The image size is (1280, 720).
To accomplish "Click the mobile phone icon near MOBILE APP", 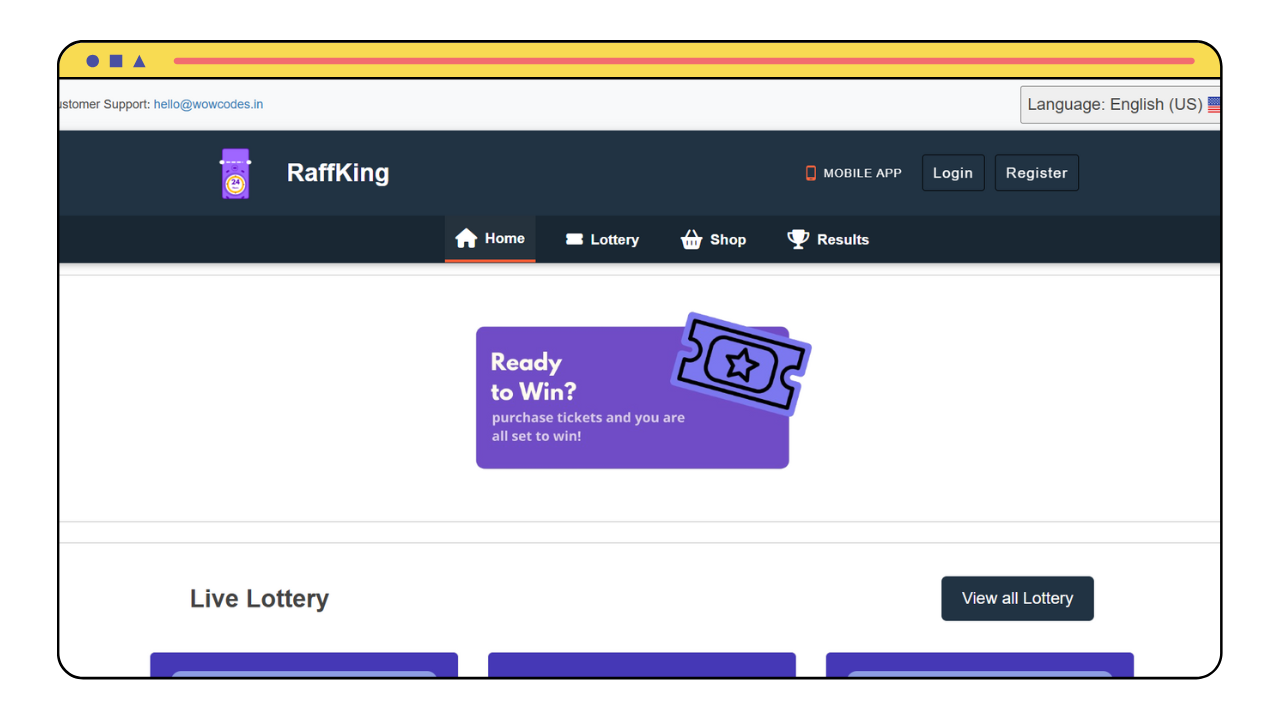I will [x=810, y=172].
